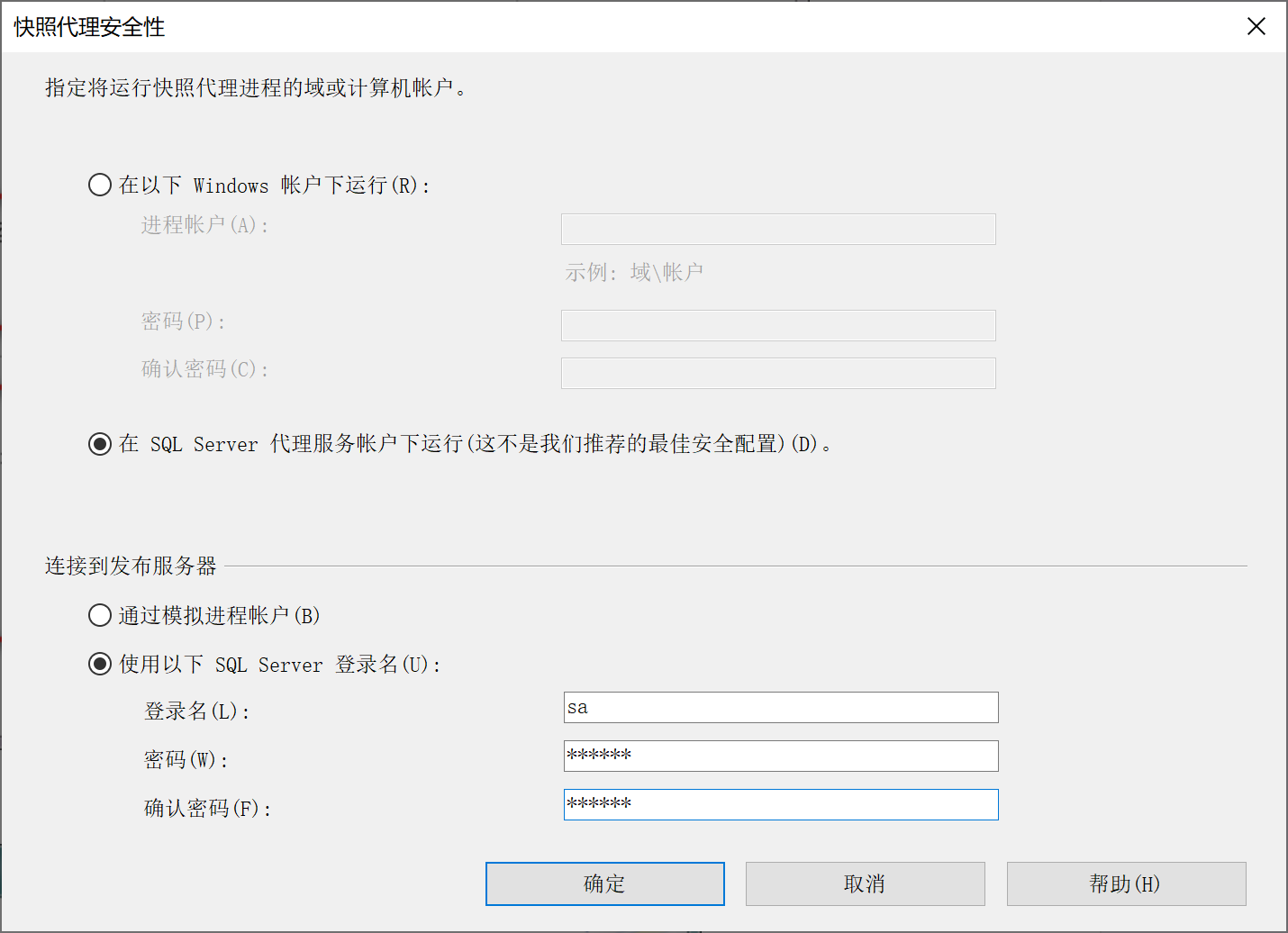Close the 快照代理安全性 dialog

click(1256, 27)
